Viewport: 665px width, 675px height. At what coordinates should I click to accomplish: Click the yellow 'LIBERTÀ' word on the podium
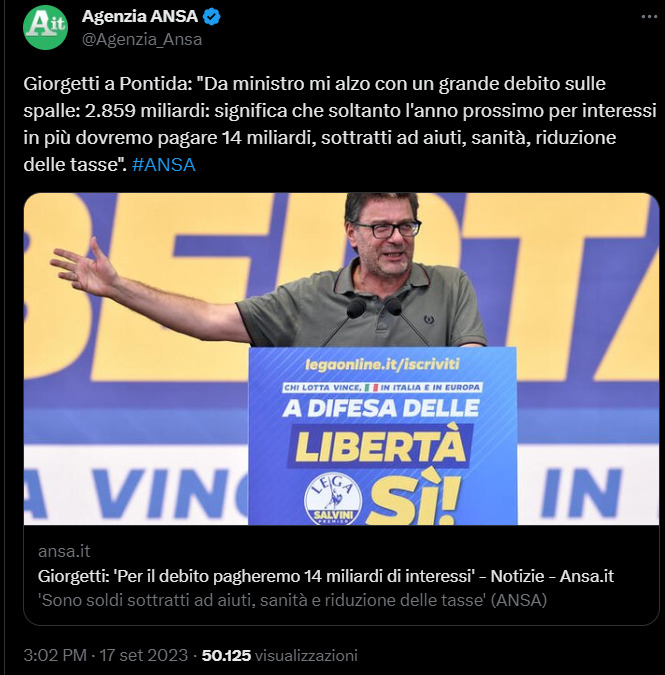[x=380, y=446]
